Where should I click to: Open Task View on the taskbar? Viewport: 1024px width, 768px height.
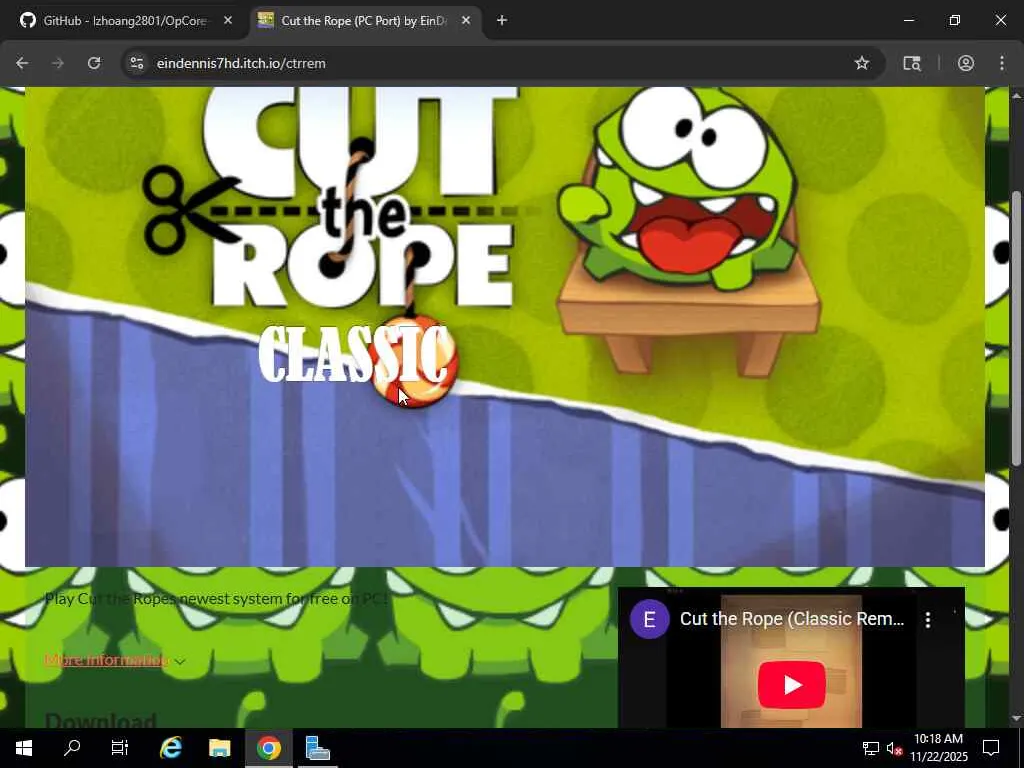coord(120,748)
